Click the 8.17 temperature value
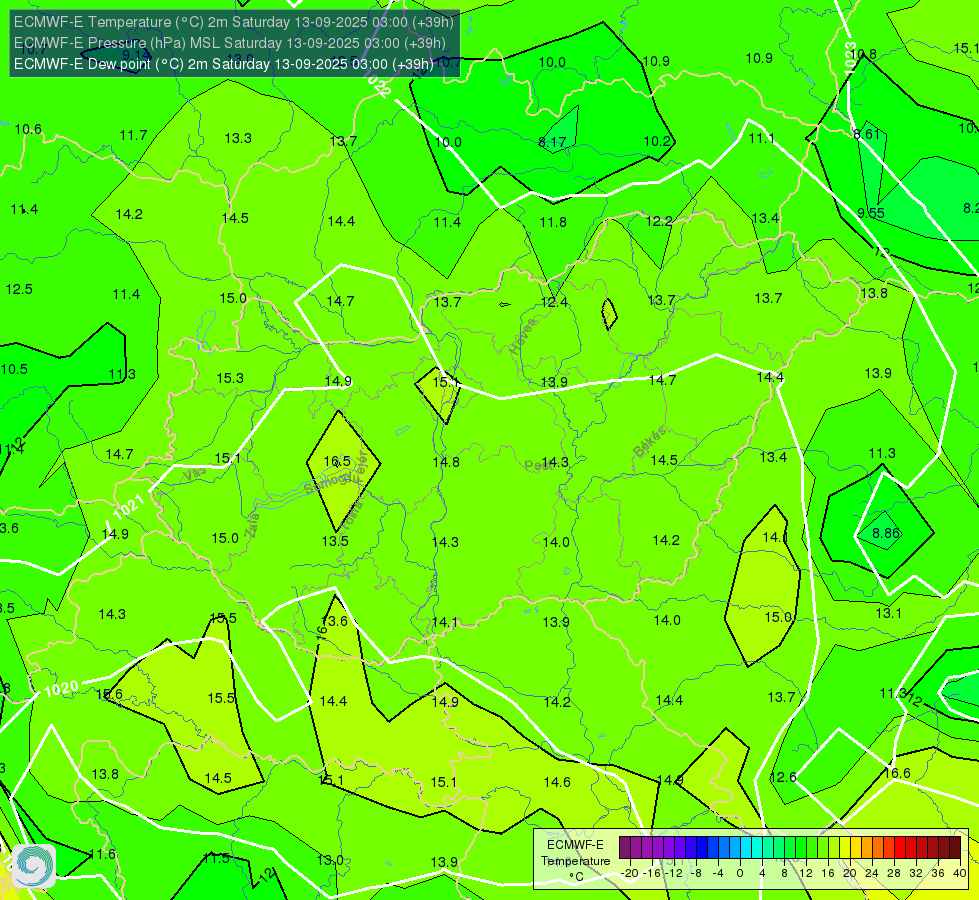The width and height of the screenshot is (979, 900). coord(553,142)
